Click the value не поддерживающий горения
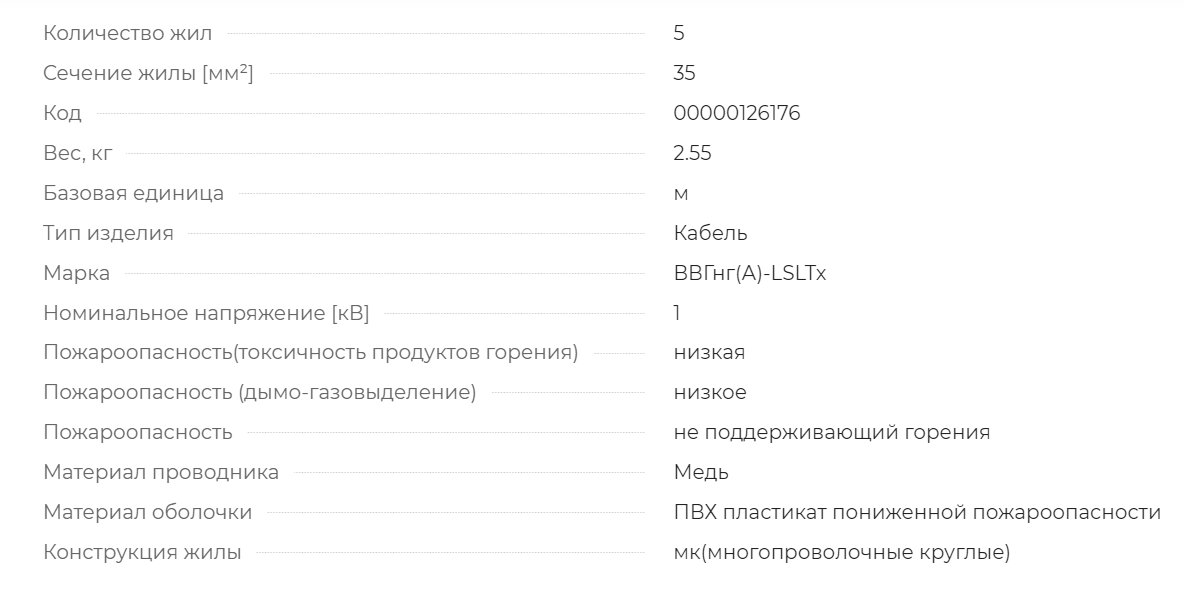This screenshot has width=1184, height=592. click(x=831, y=433)
